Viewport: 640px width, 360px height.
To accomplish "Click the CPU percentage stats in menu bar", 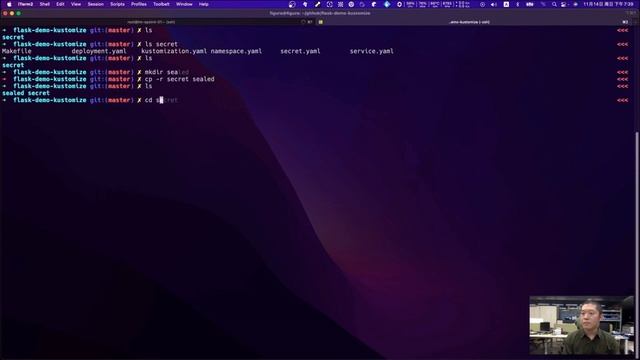I will pyautogui.click(x=411, y=4).
